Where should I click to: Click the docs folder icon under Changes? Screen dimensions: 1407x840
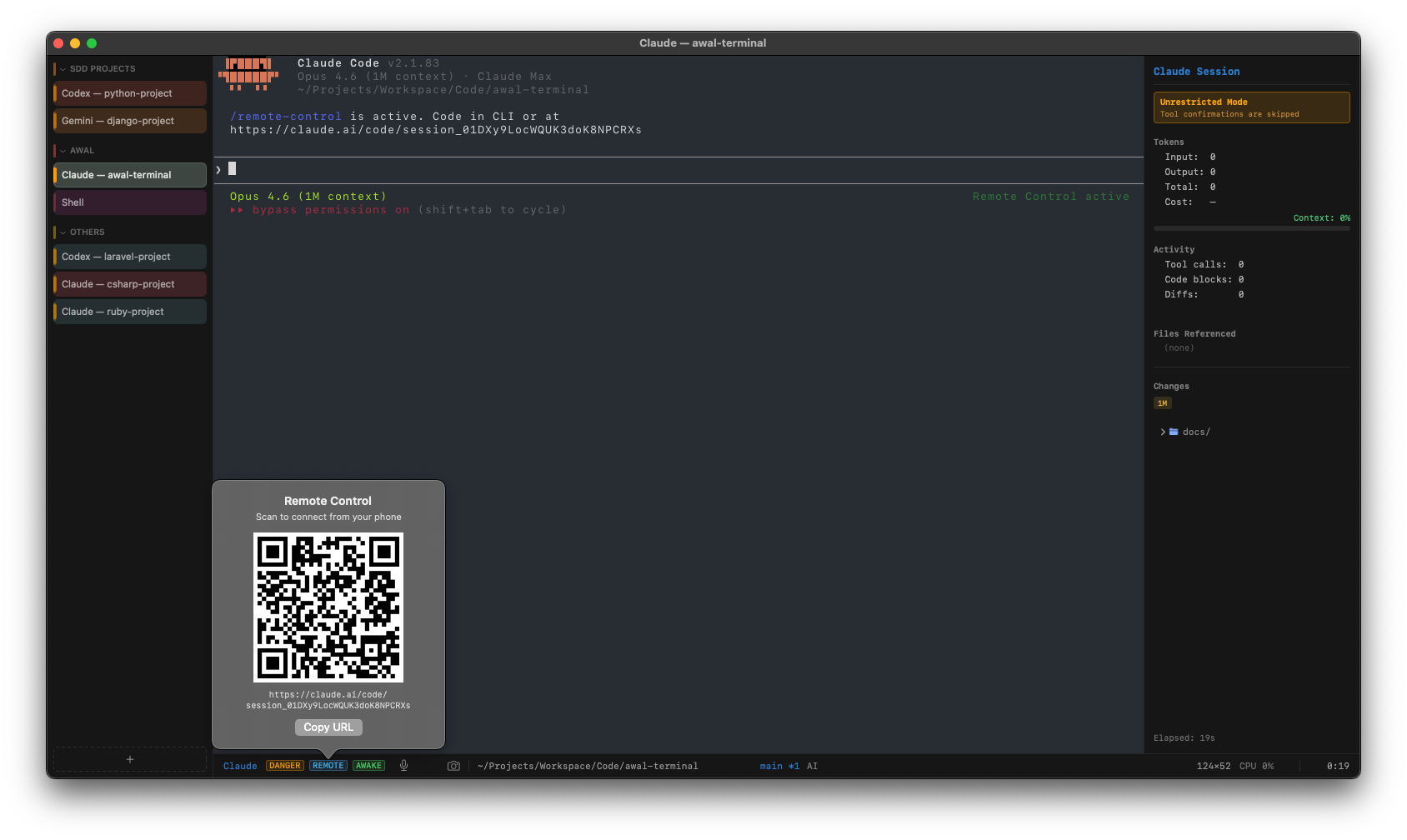1174,432
